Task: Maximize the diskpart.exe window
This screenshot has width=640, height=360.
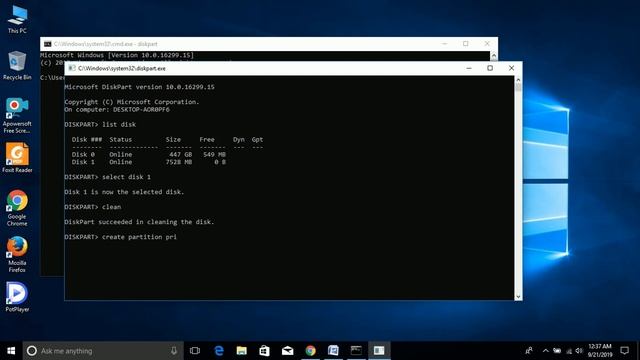Action: coord(490,68)
